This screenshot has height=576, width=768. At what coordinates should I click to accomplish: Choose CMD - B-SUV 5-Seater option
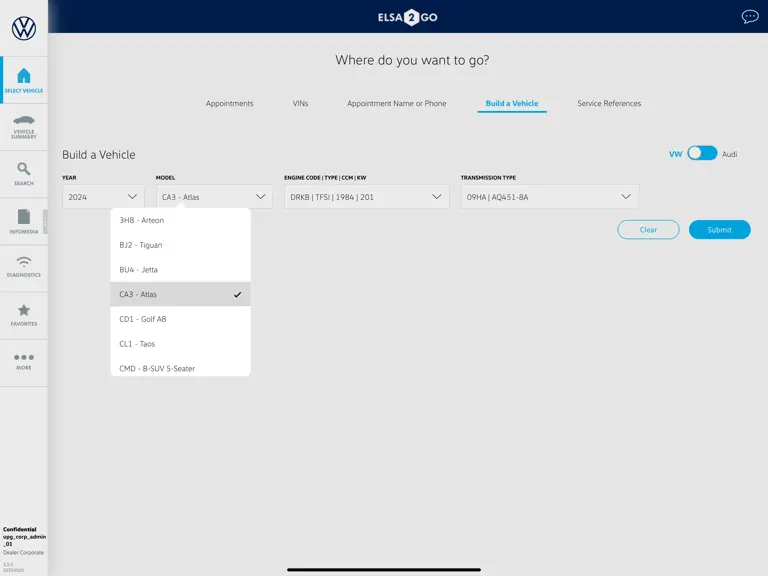[x=181, y=367]
